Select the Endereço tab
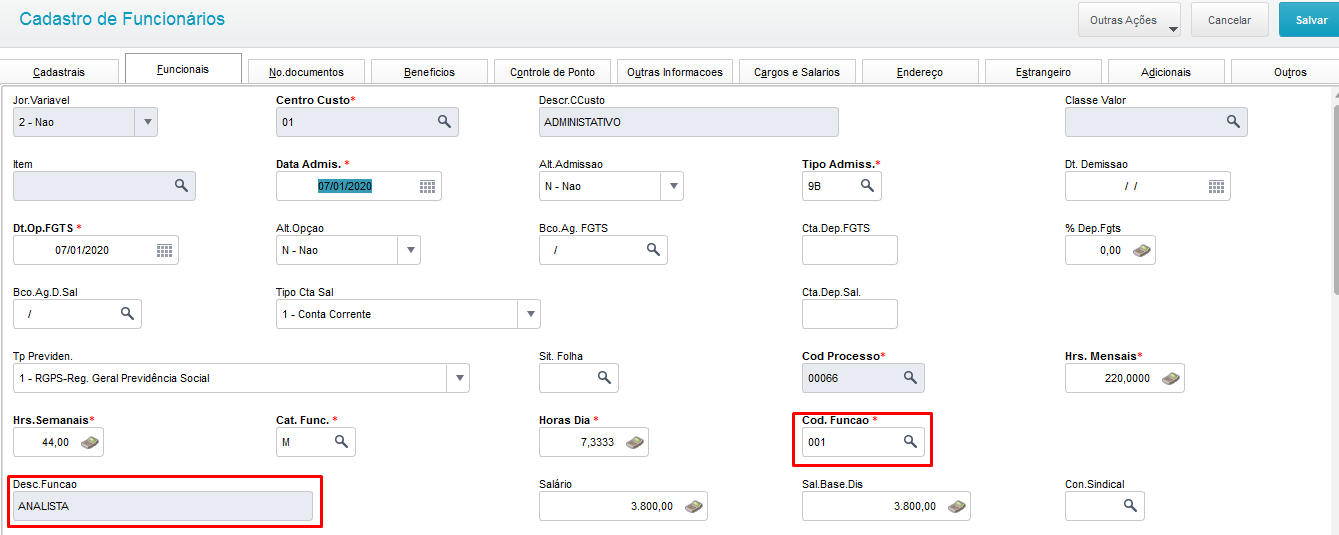The width and height of the screenshot is (1339, 535). coord(920,72)
